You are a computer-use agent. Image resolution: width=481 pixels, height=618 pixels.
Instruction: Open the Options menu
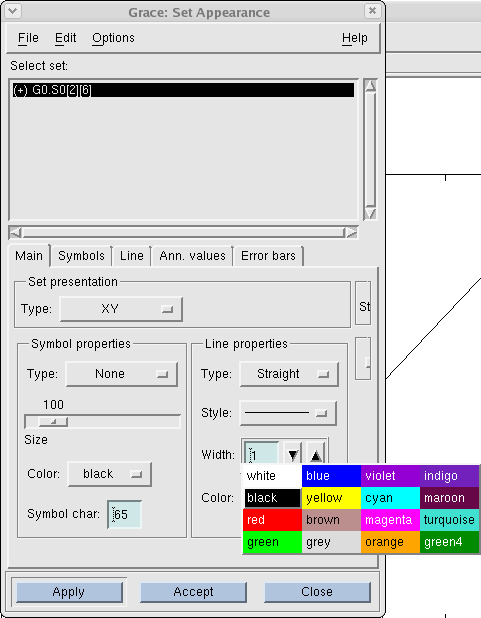coord(113,38)
